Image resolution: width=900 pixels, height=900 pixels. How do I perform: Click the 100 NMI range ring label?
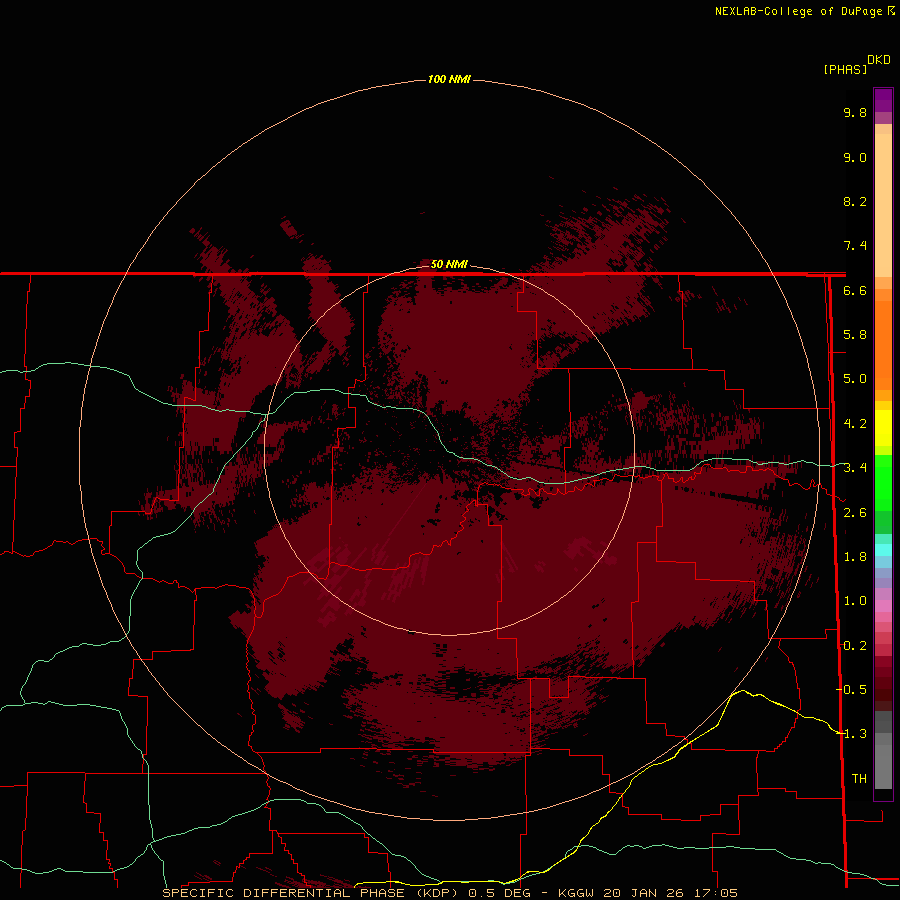[x=449, y=79]
